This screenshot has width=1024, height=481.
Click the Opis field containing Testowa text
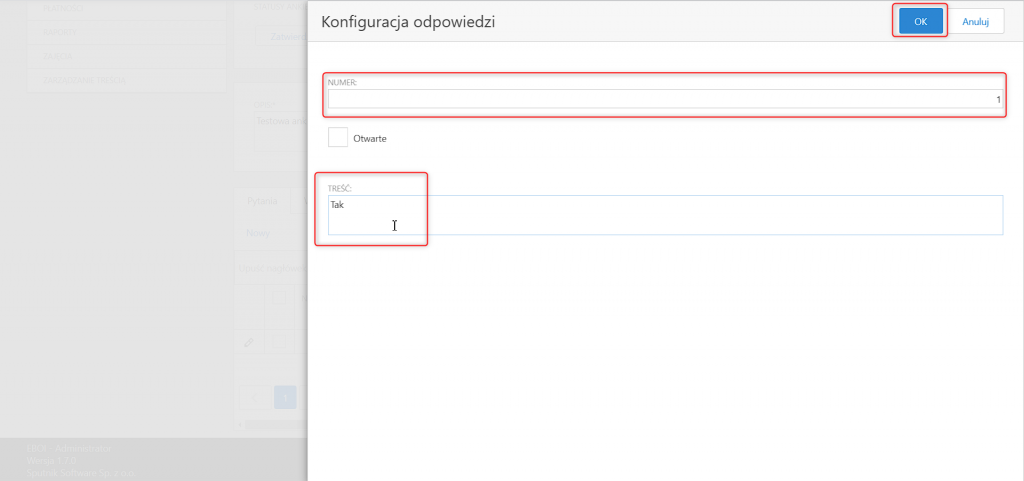click(281, 132)
